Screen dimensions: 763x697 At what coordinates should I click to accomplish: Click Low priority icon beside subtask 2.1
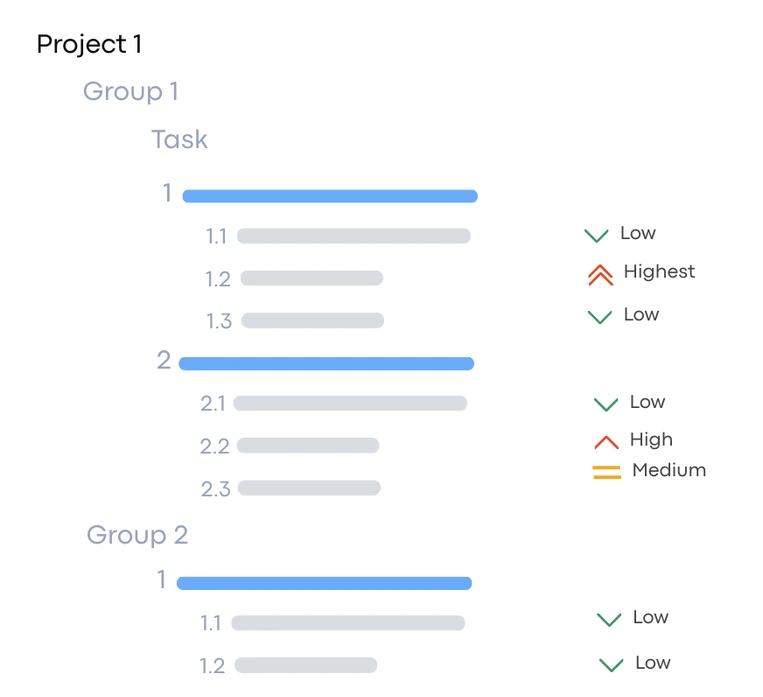pyautogui.click(x=606, y=404)
